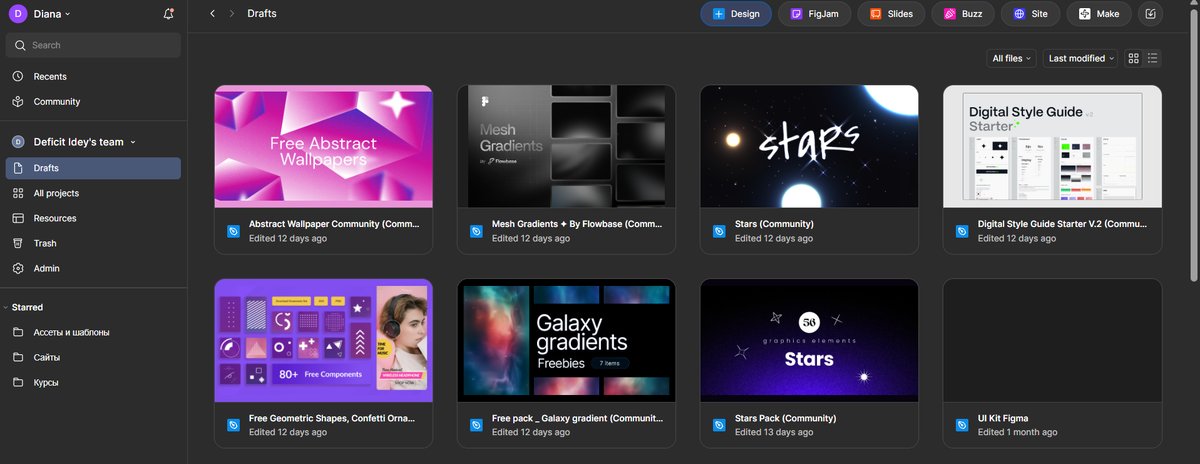Create a new Buzz file
This screenshot has width=1200, height=464.
tap(964, 14)
